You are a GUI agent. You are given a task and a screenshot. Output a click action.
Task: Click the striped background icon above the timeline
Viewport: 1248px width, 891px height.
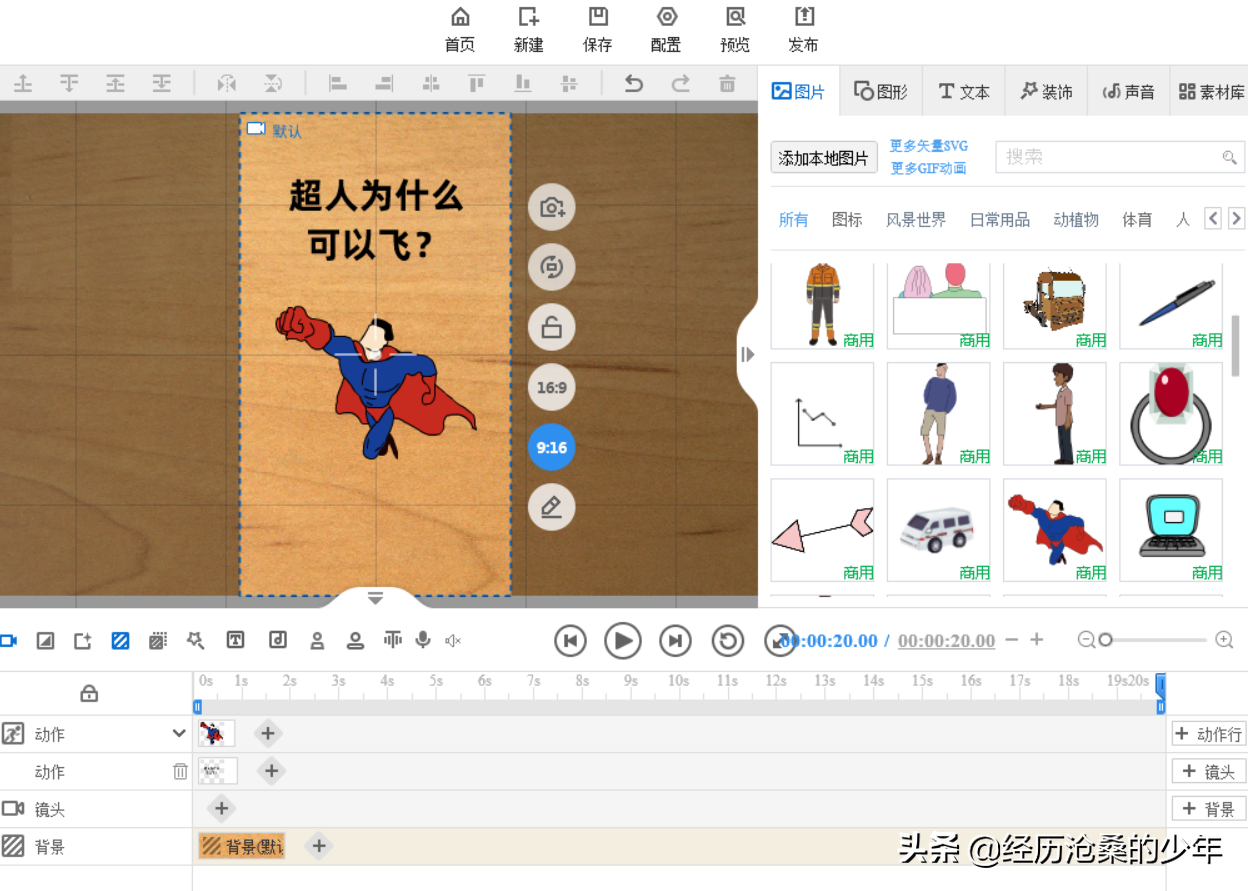(x=120, y=640)
